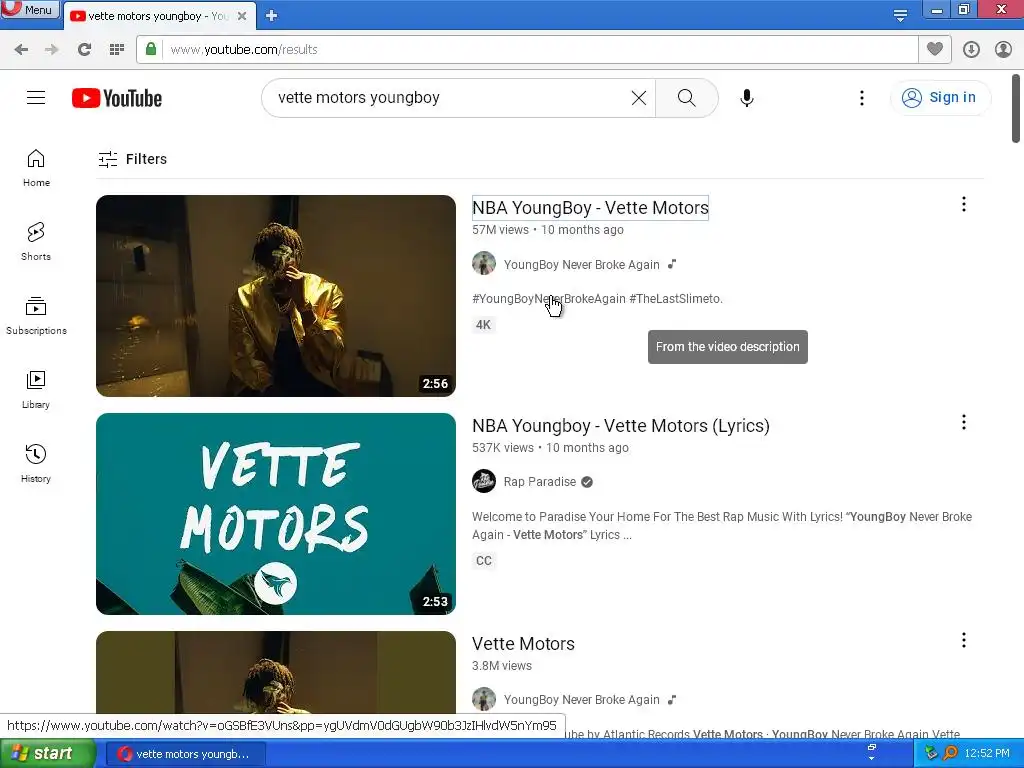Open NBA Youngboy - Vette Motors (Lyrics) title

[x=620, y=426]
